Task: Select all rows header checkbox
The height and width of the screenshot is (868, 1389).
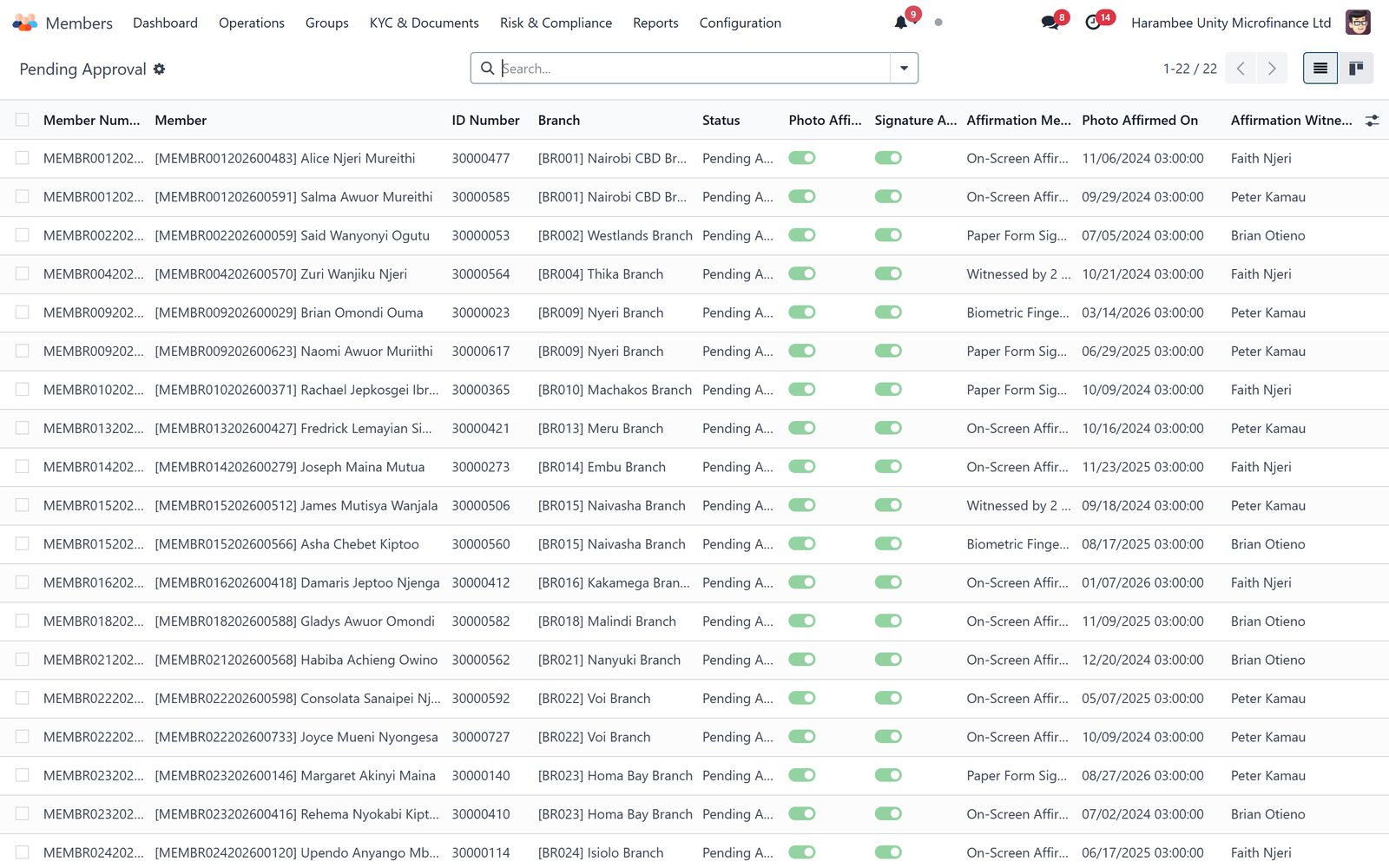Action: pyautogui.click(x=23, y=120)
